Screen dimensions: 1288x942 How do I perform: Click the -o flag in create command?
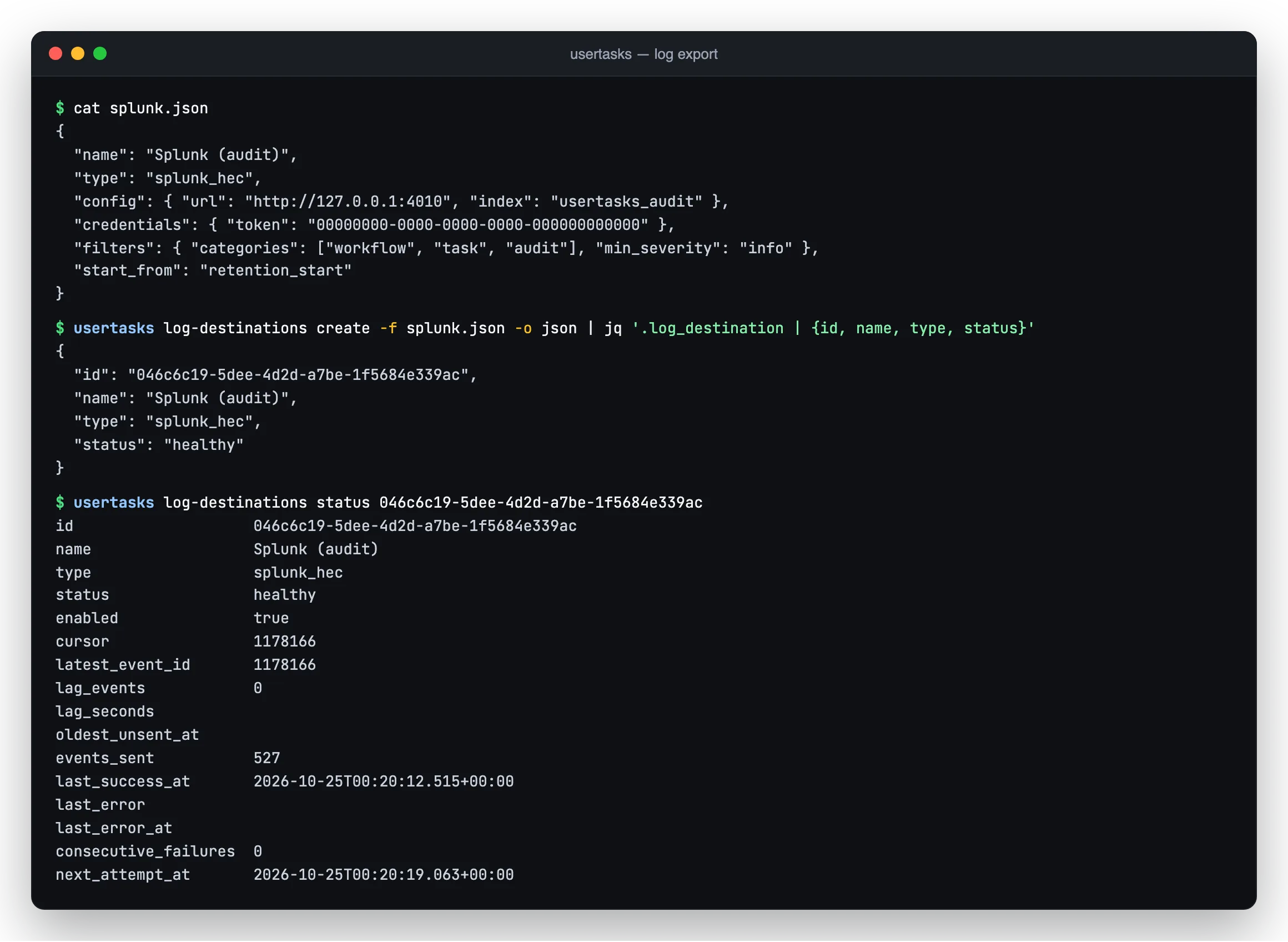point(523,328)
